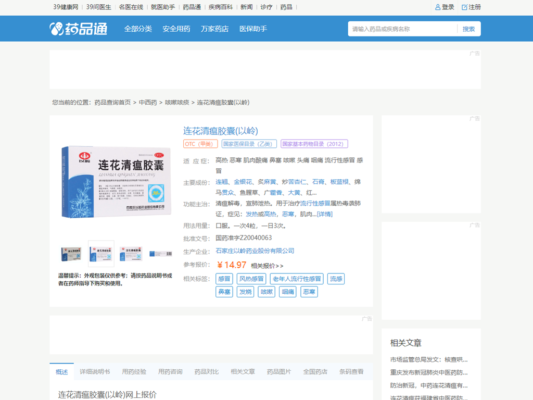Open the 39问医生 top link
This screenshot has height=400, width=533.
[99, 7]
